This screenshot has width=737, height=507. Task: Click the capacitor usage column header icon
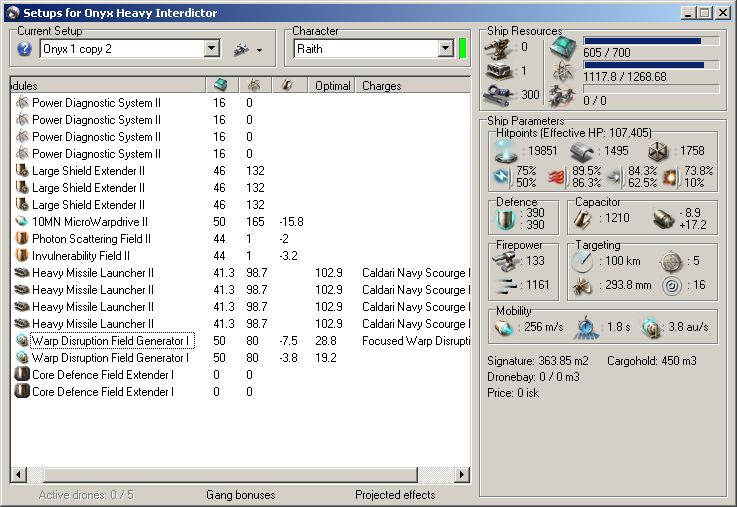click(287, 85)
